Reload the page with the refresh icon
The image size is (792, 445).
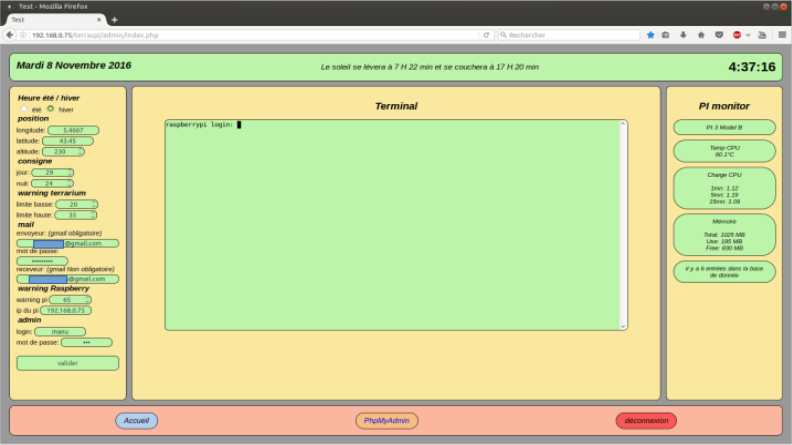487,35
